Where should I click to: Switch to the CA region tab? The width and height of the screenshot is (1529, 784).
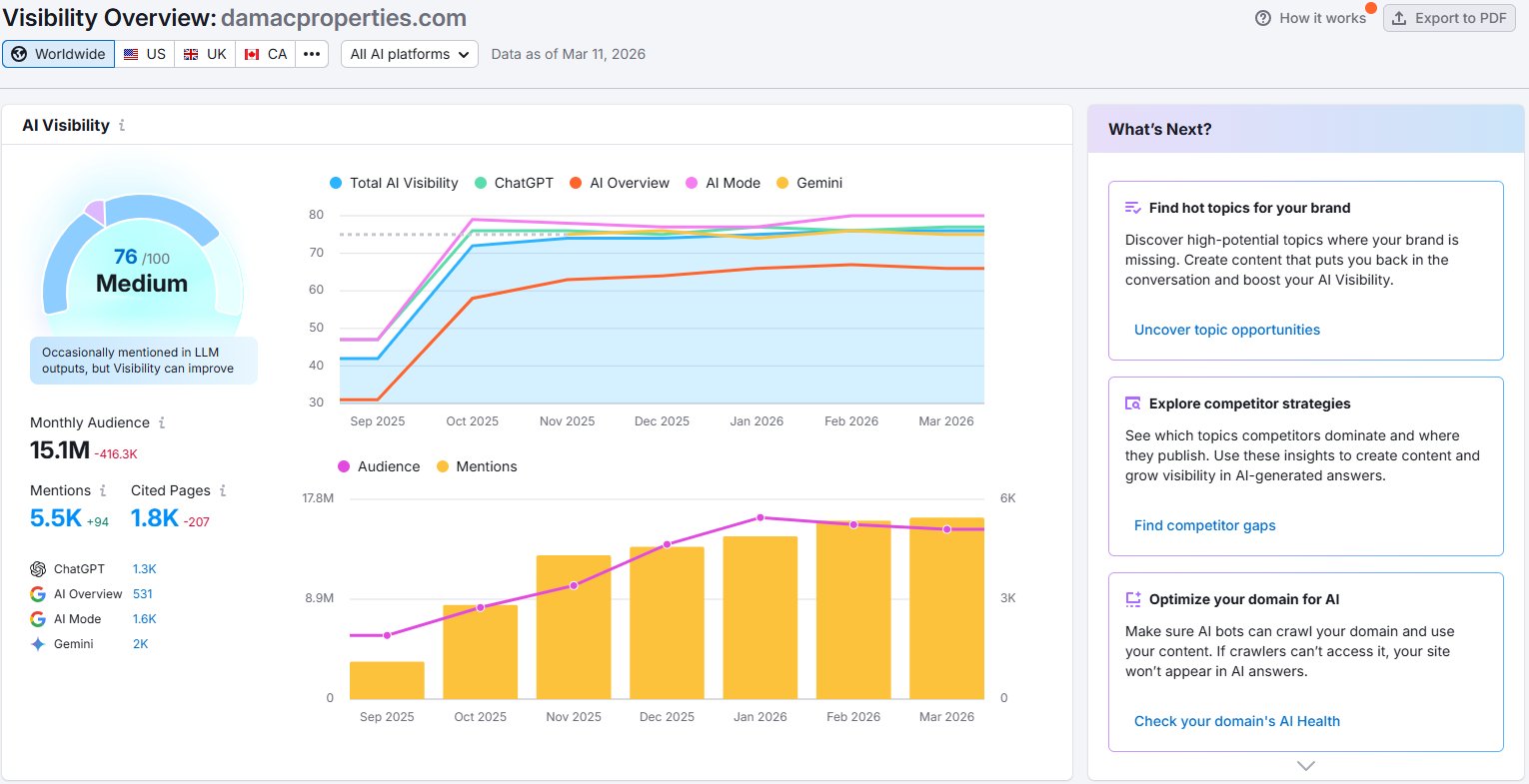266,54
